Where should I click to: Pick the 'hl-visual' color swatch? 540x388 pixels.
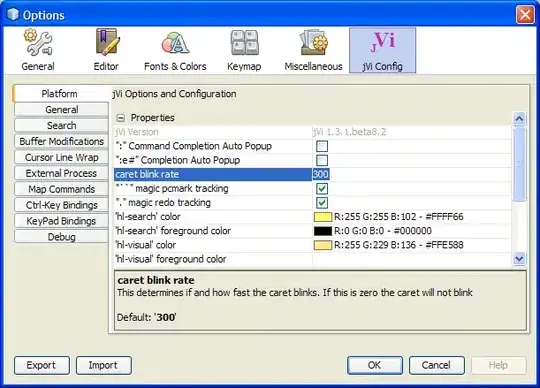coord(323,245)
